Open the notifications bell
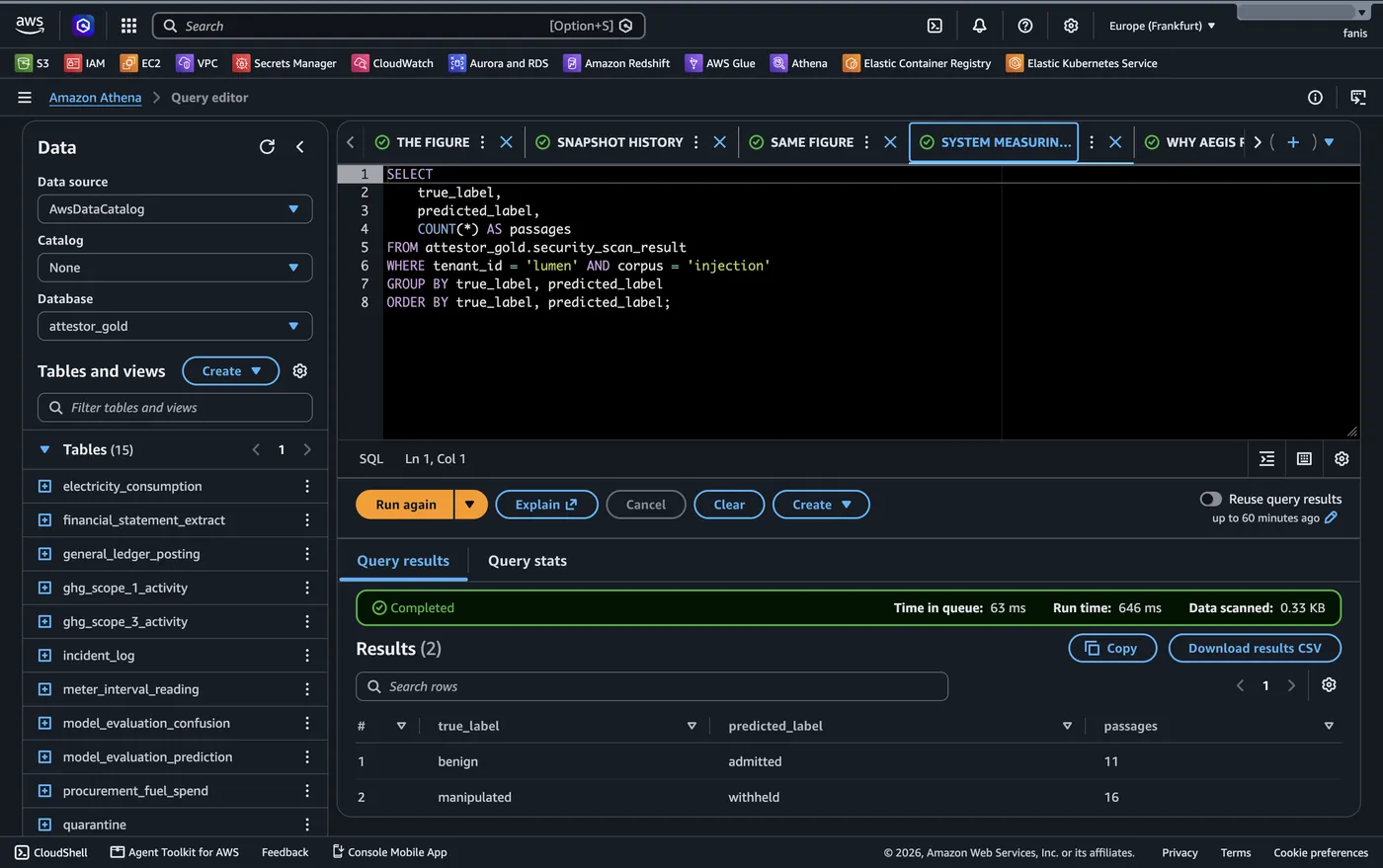 click(x=979, y=26)
